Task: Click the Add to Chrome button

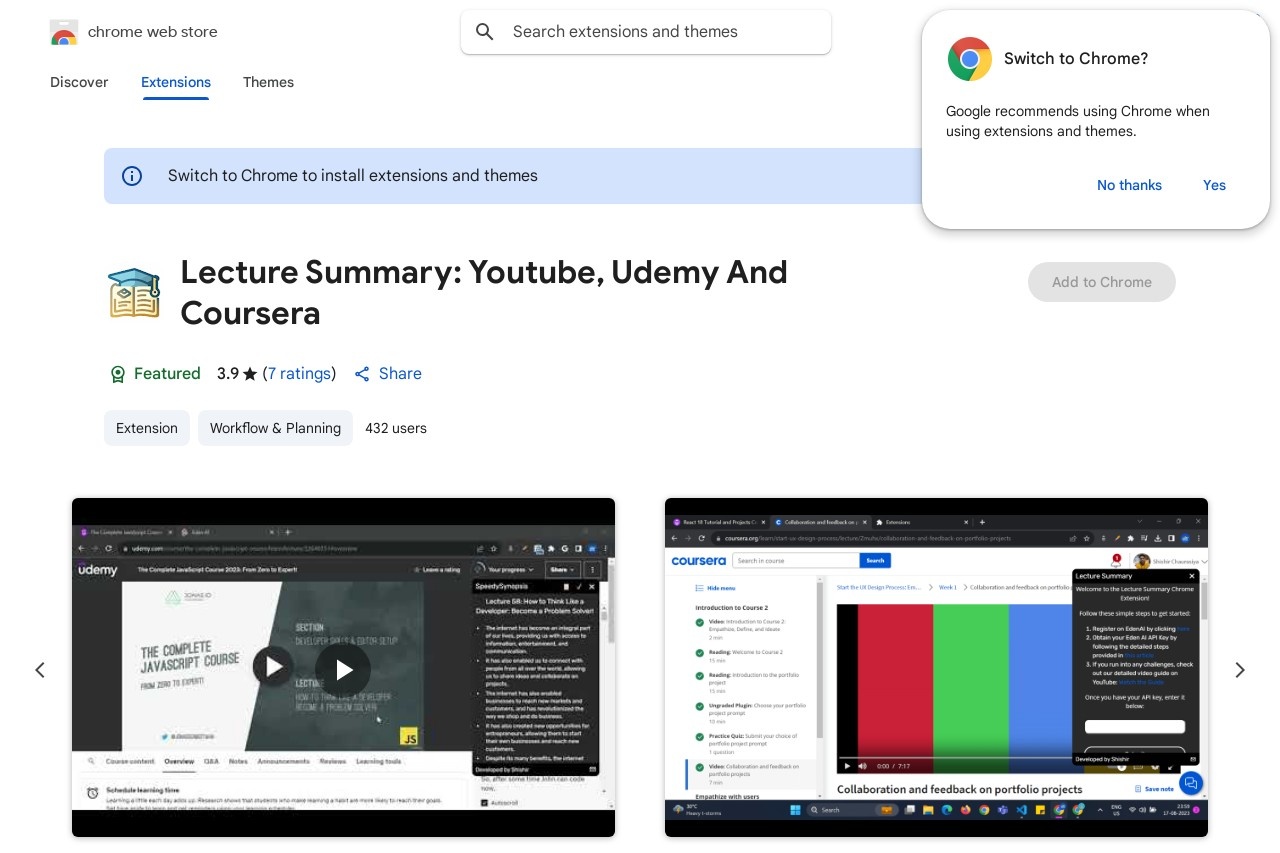Action: (x=1101, y=282)
